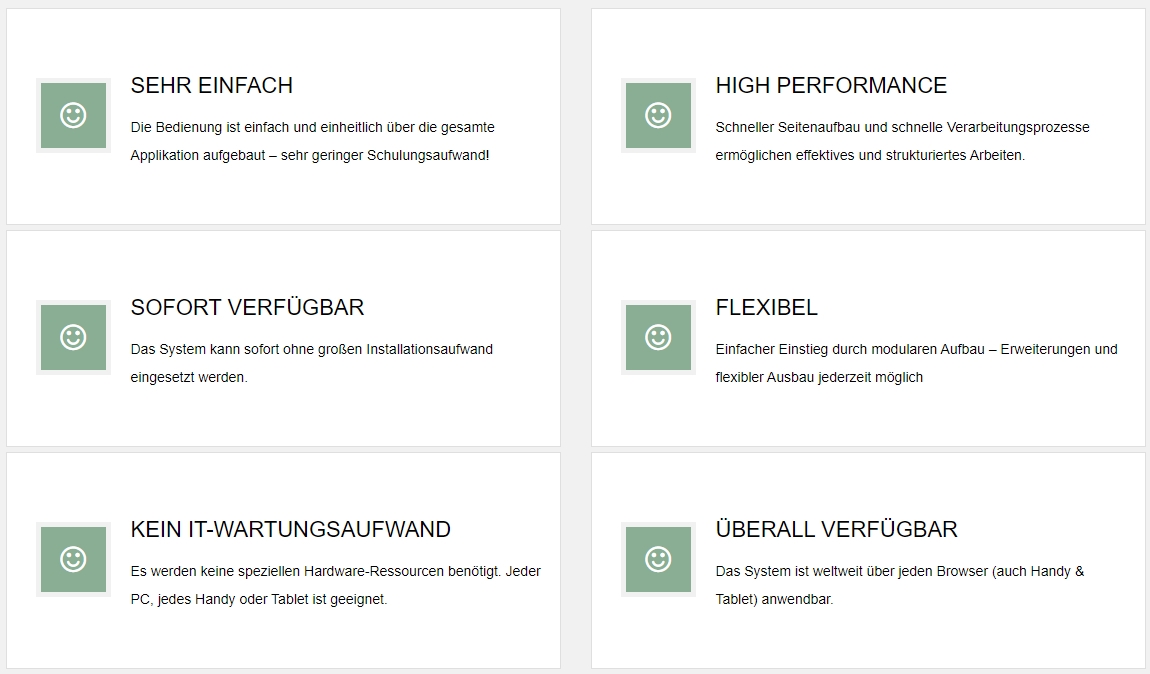
Task: Open the KEIN IT-WARTUNGSAUFWAND heading
Action: 290,530
